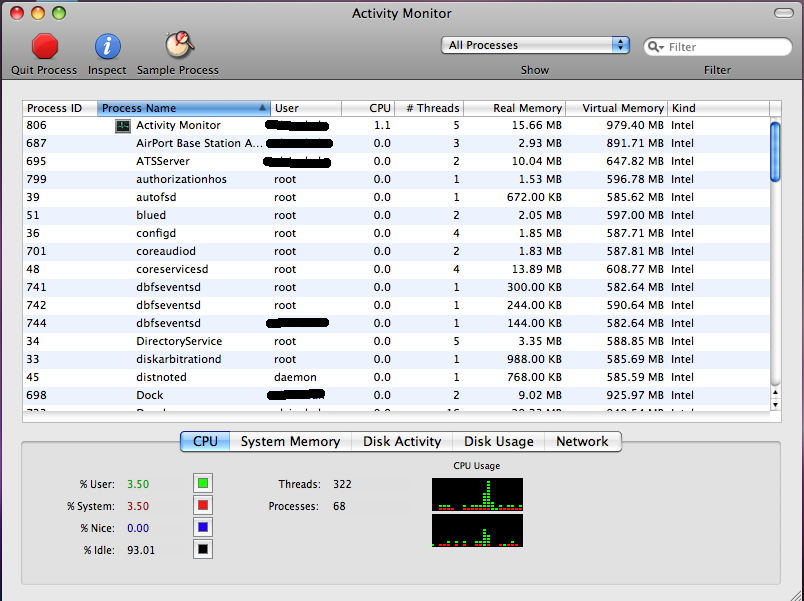The width and height of the screenshot is (804, 601).
Task: Select the coreaudiod process row
Action: (396, 251)
